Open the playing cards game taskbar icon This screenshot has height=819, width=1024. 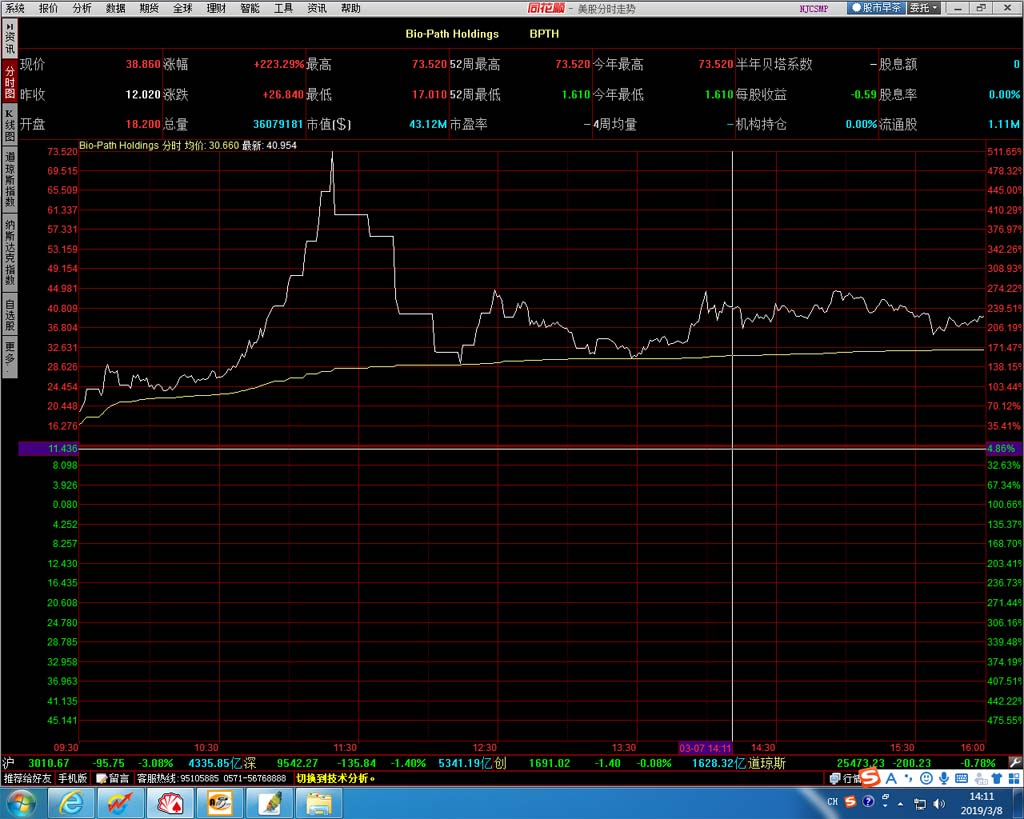[170, 803]
